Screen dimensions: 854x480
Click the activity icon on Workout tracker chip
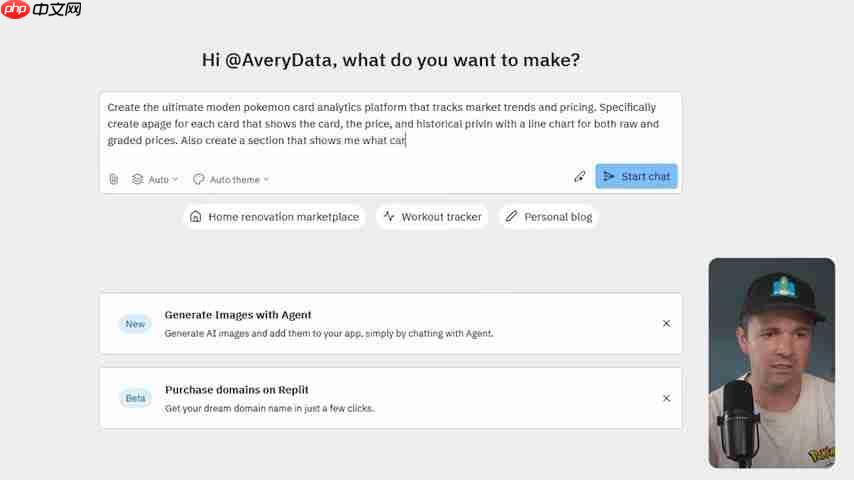point(389,216)
